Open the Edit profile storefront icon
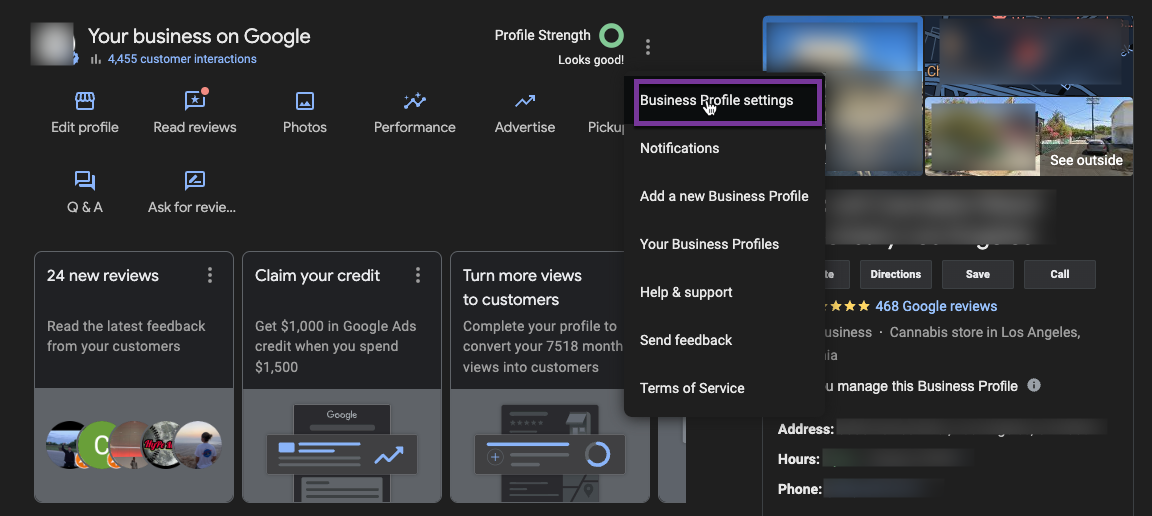This screenshot has width=1152, height=516. (x=85, y=101)
